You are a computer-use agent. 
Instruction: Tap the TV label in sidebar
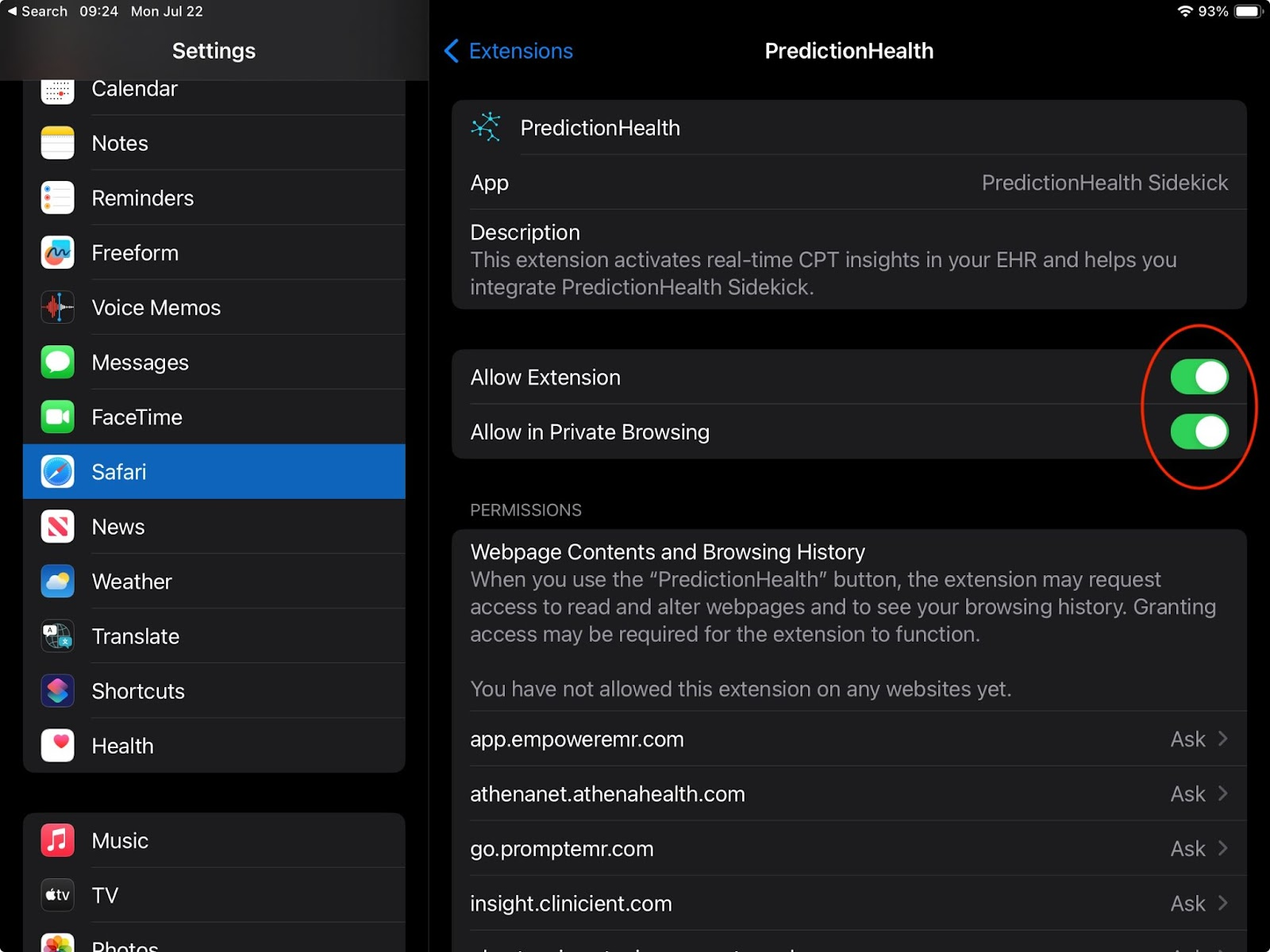click(x=105, y=894)
